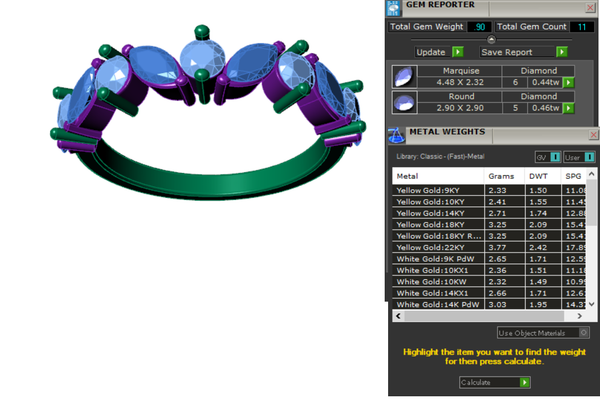Close the Metal Weights panel
Screen dimensions: 600x402
click(593, 135)
